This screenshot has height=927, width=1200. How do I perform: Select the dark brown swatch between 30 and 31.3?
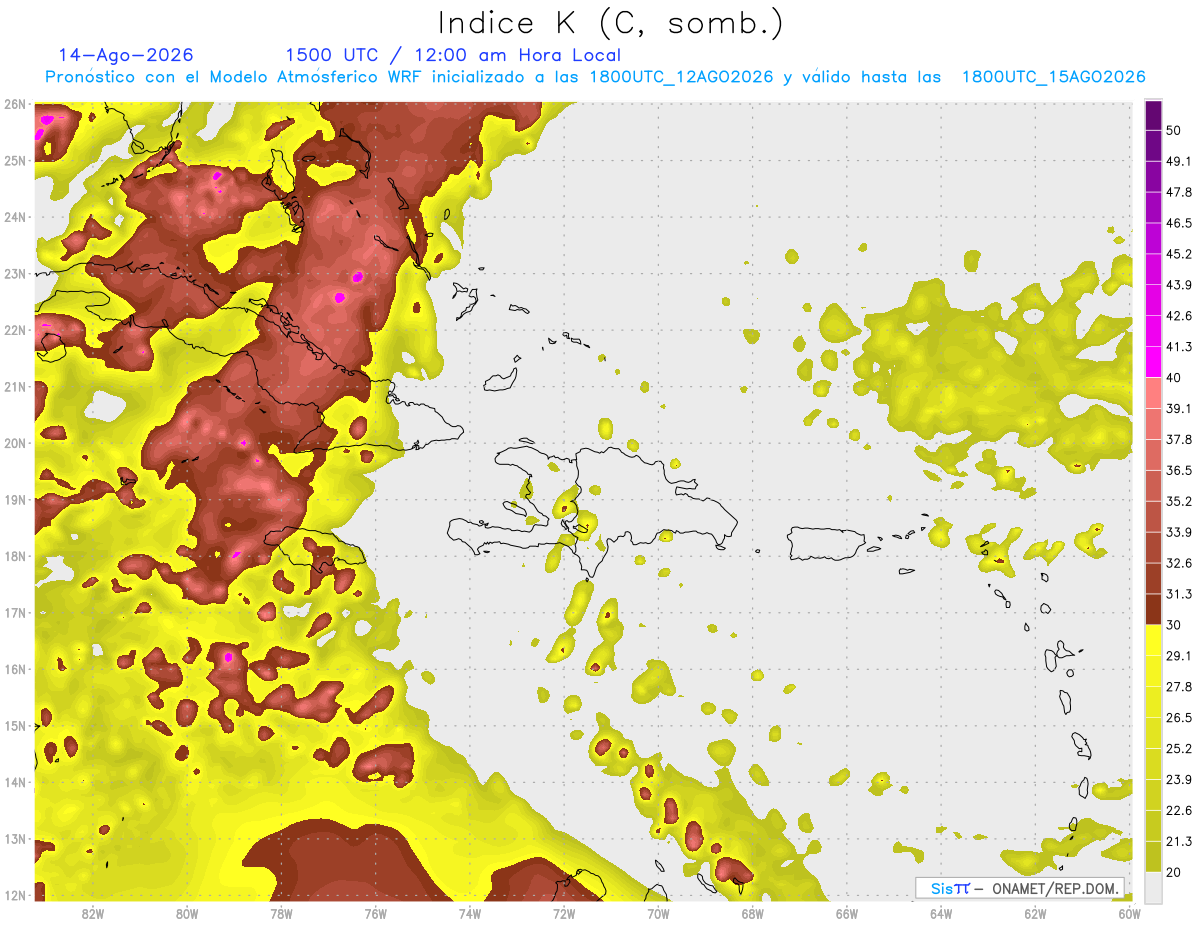pyautogui.click(x=1153, y=609)
